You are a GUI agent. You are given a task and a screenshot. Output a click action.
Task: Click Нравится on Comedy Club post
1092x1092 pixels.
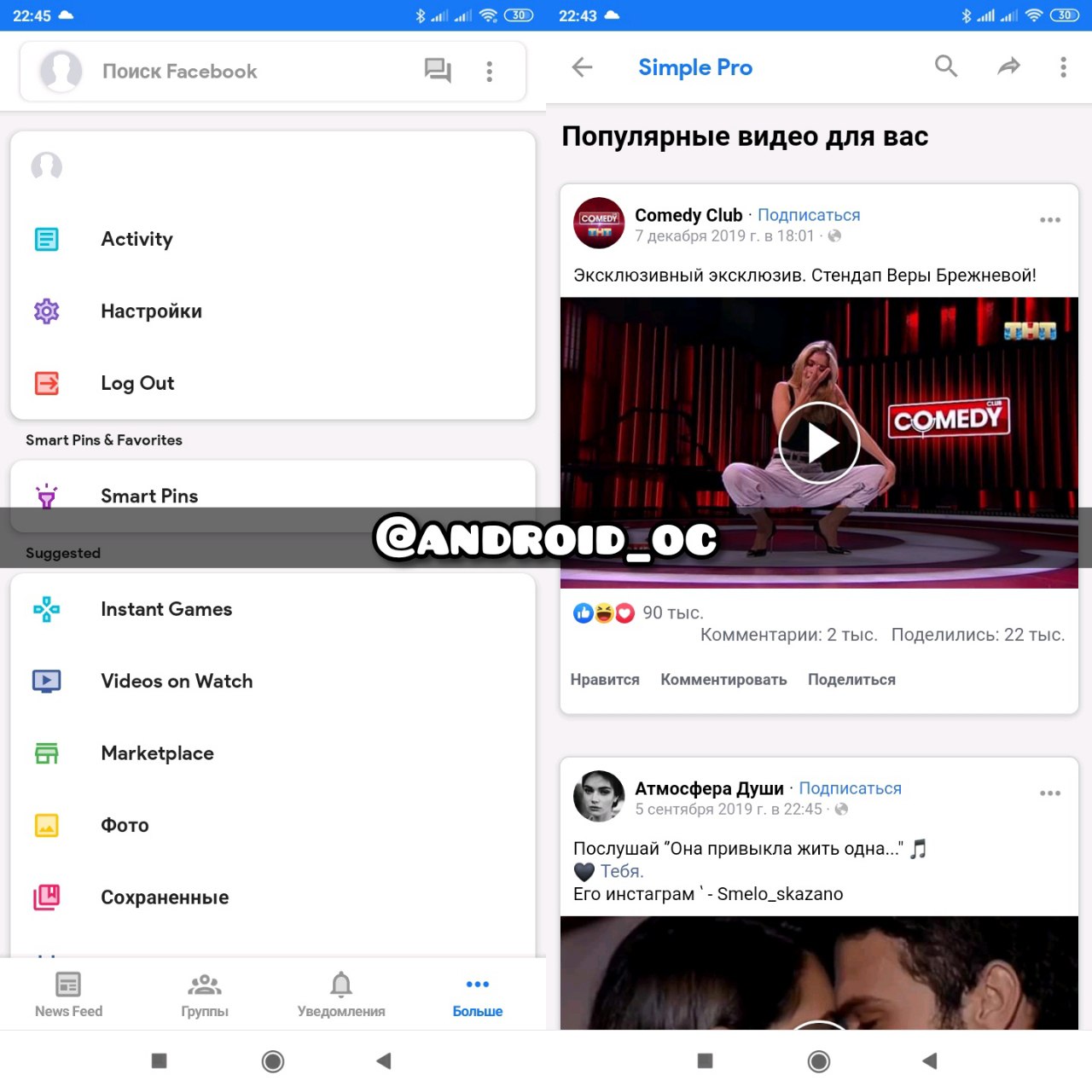(x=605, y=680)
